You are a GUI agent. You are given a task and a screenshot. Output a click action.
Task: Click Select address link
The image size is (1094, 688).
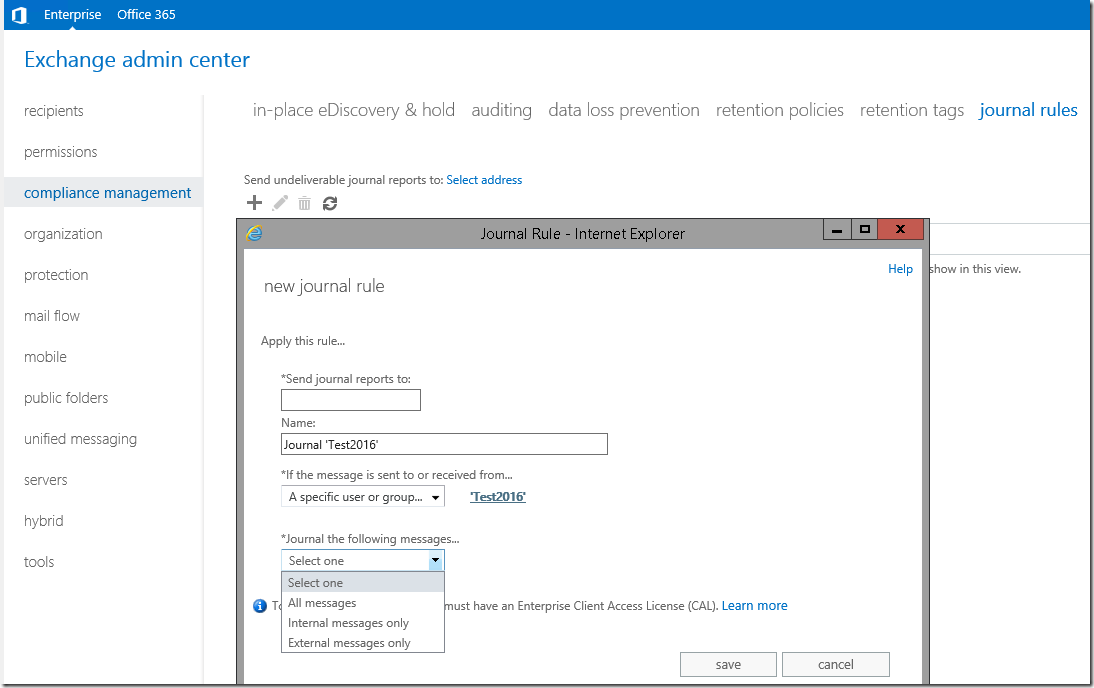[484, 180]
